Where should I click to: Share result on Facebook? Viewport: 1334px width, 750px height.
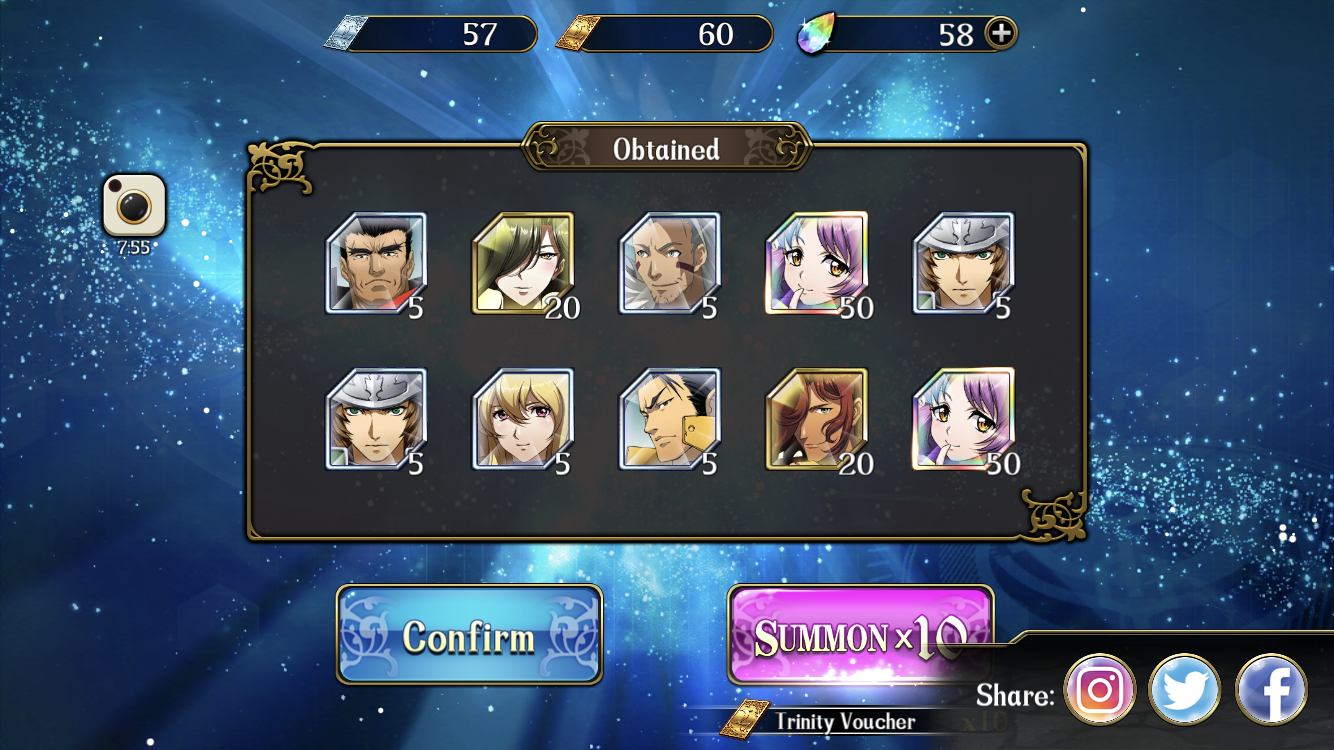tap(1271, 689)
